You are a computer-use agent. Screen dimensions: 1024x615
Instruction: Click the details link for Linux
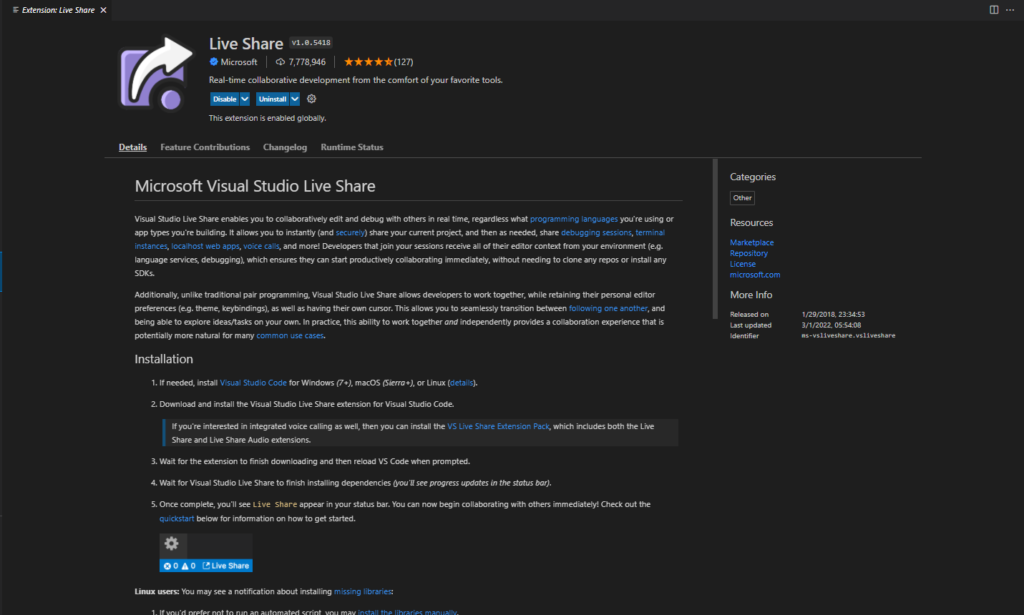click(462, 383)
